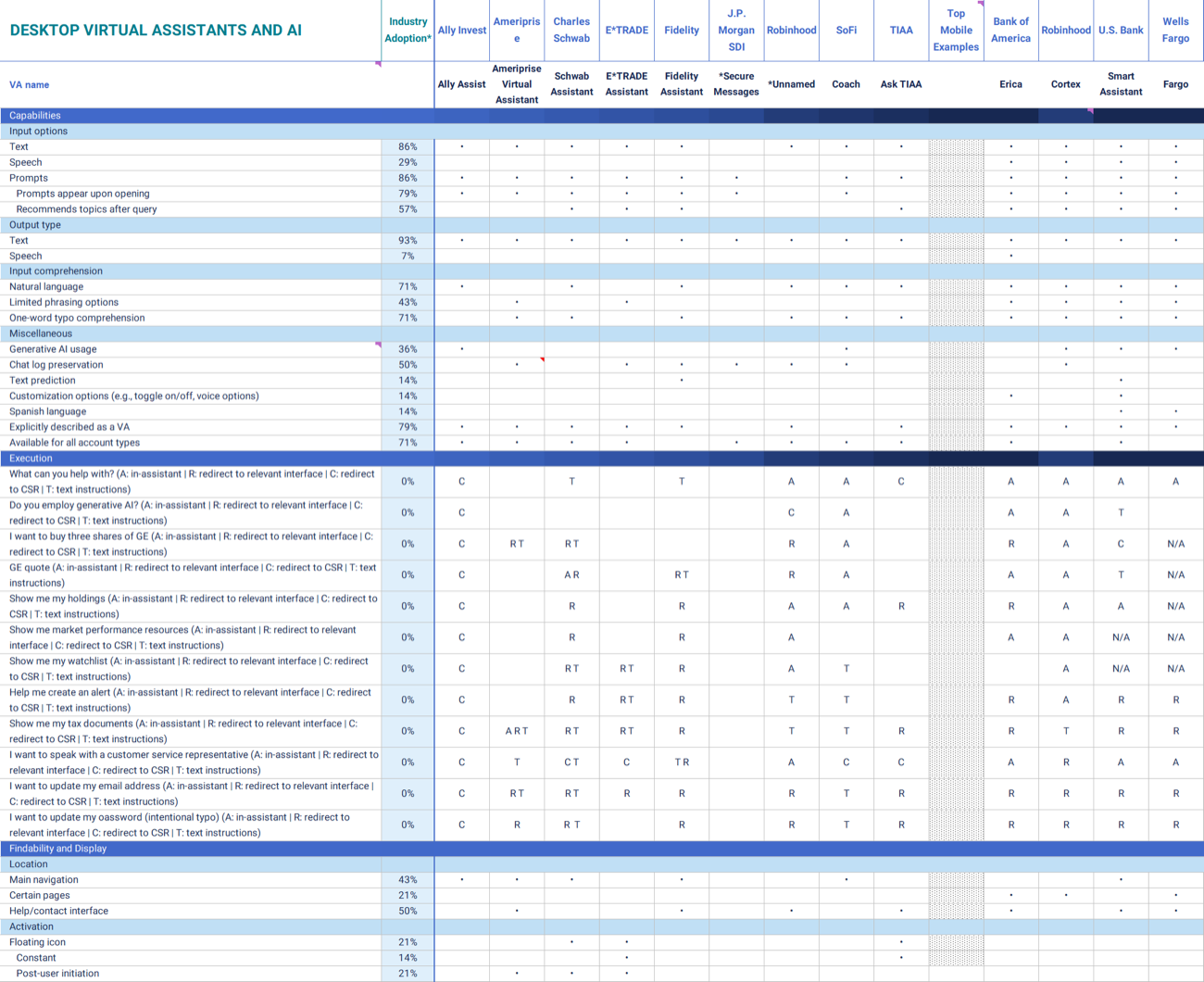This screenshot has height=982, width=1204.
Task: Select the 'Bank of America' column header
Action: (1010, 31)
